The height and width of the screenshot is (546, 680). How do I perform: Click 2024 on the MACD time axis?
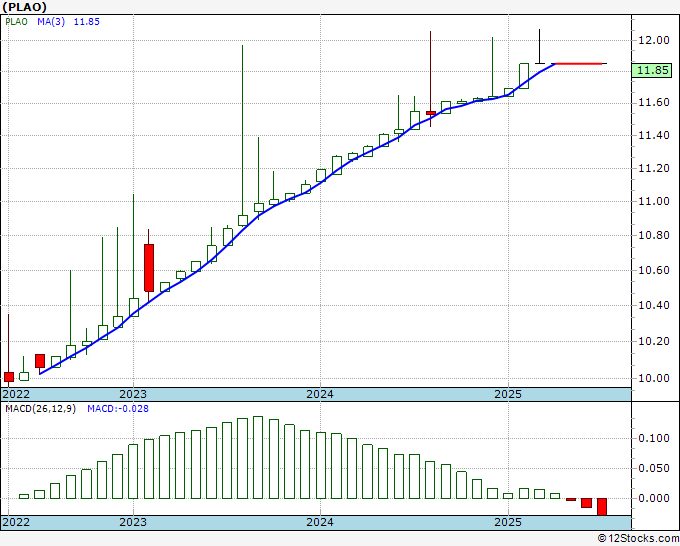[x=320, y=522]
